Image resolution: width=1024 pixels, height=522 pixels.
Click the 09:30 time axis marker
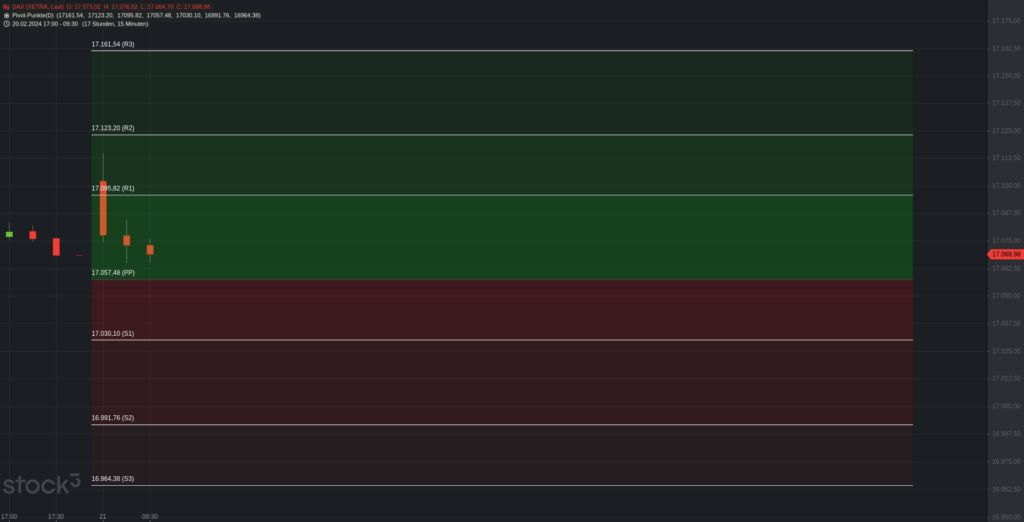[x=150, y=517]
